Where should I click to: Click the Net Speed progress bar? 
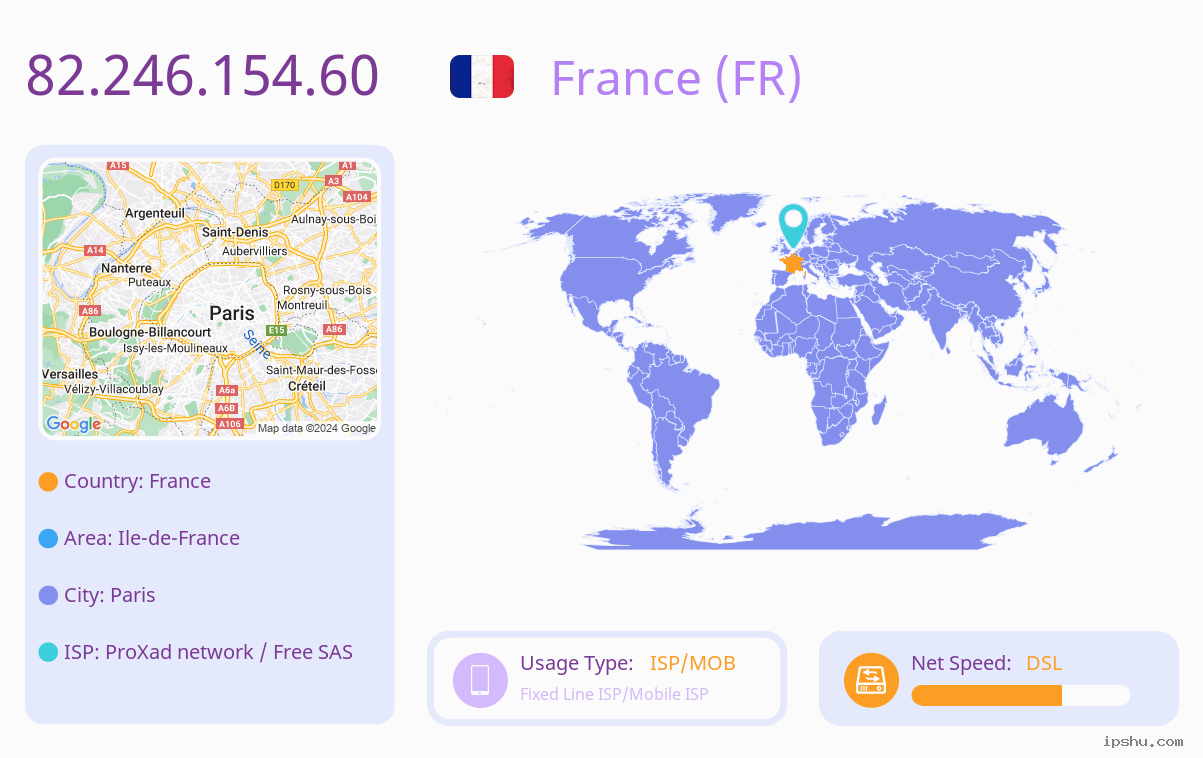1021,695
